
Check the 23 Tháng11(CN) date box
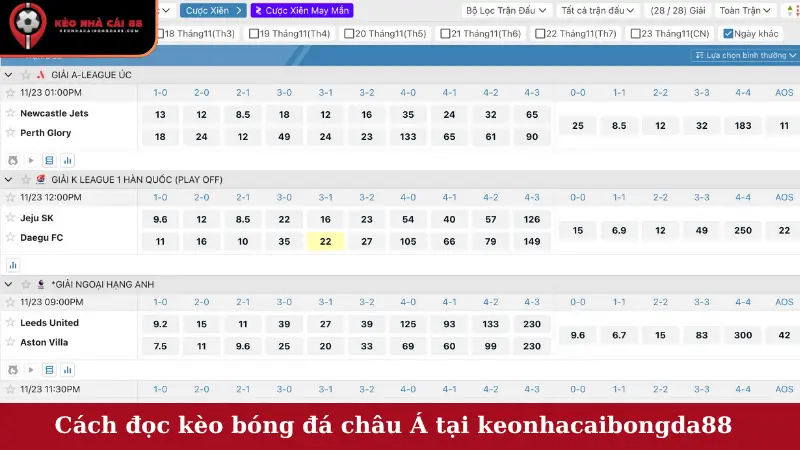coord(635,34)
